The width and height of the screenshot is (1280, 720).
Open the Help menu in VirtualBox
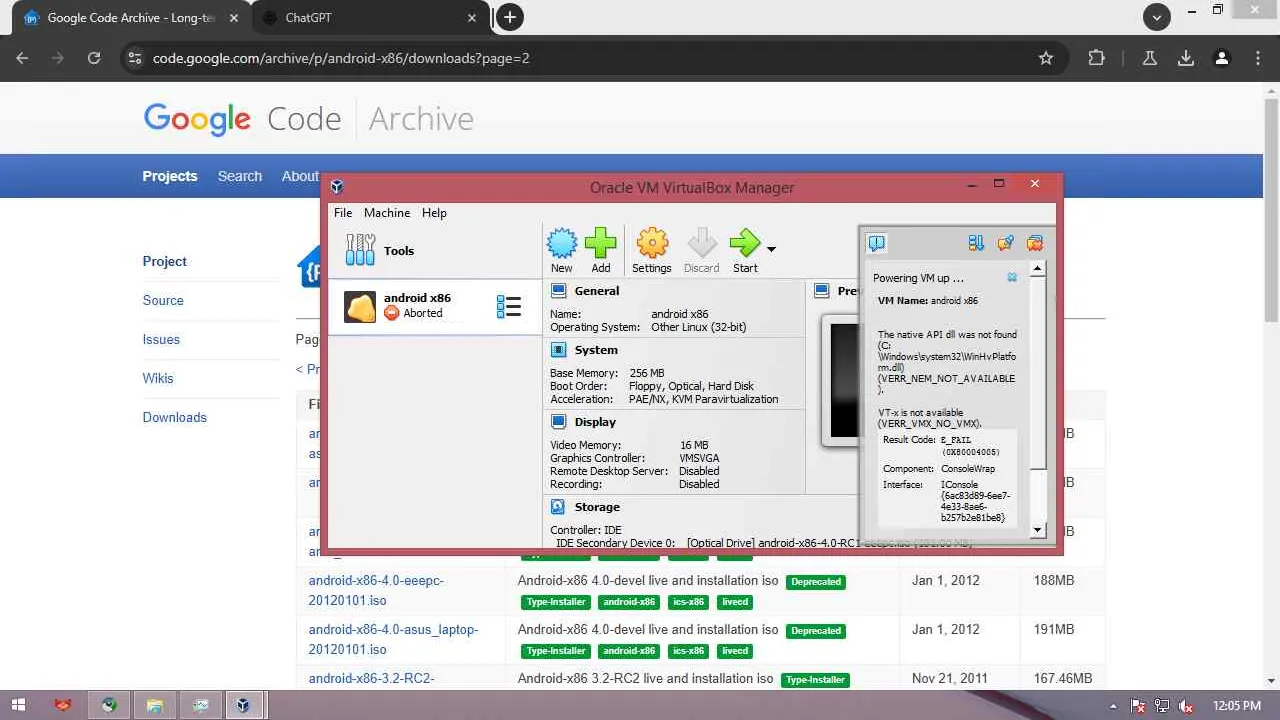(434, 213)
